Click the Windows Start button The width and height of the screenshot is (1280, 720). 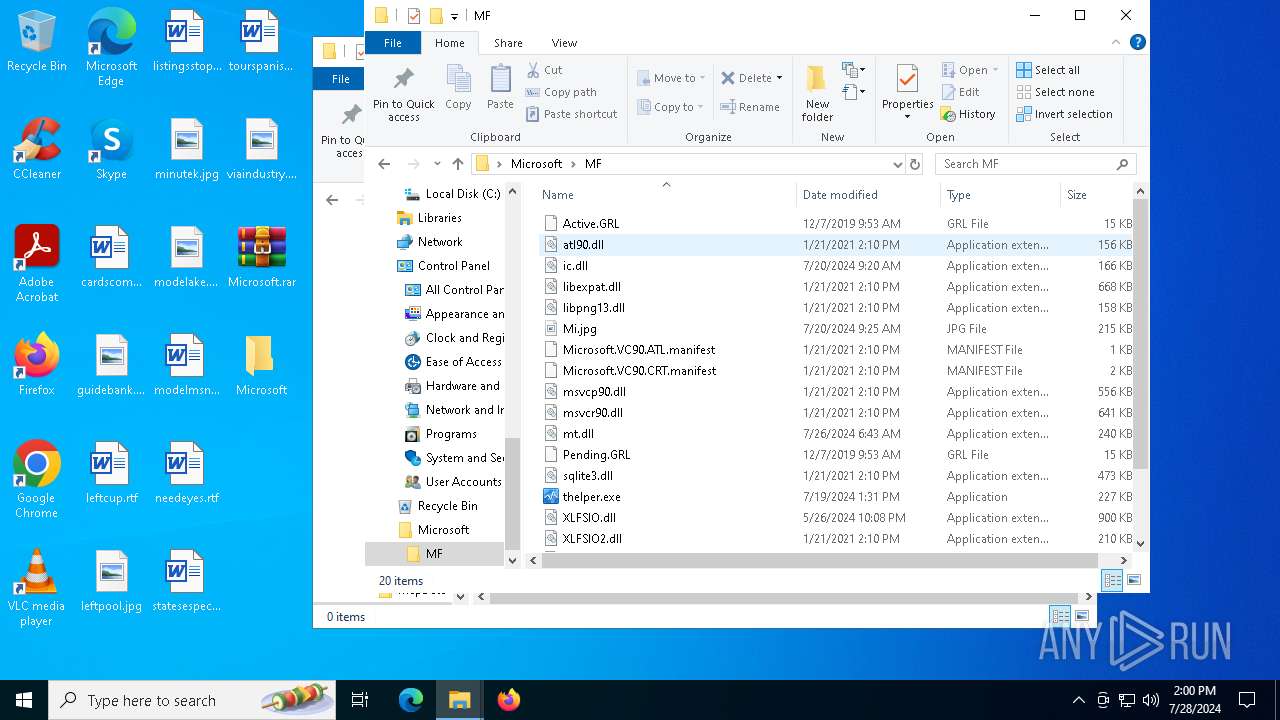coord(24,700)
